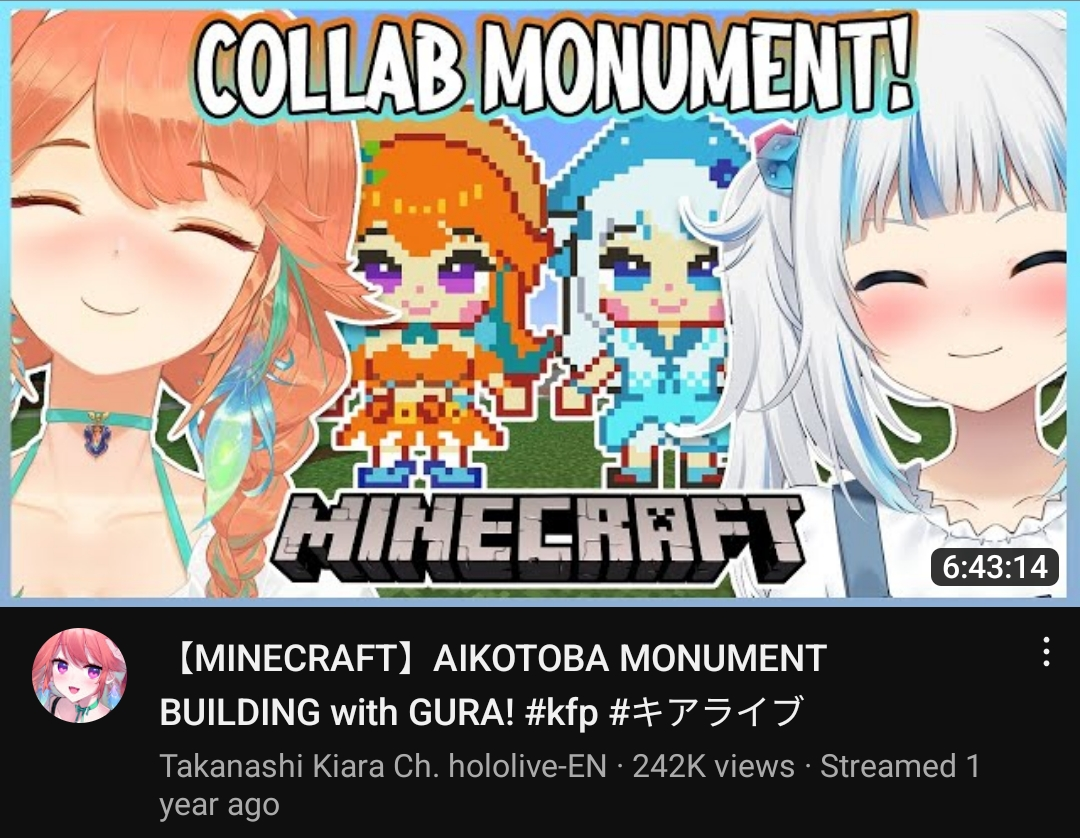Tap Takanashi Kiara's round channel avatar
The image size is (1080, 838).
80,675
